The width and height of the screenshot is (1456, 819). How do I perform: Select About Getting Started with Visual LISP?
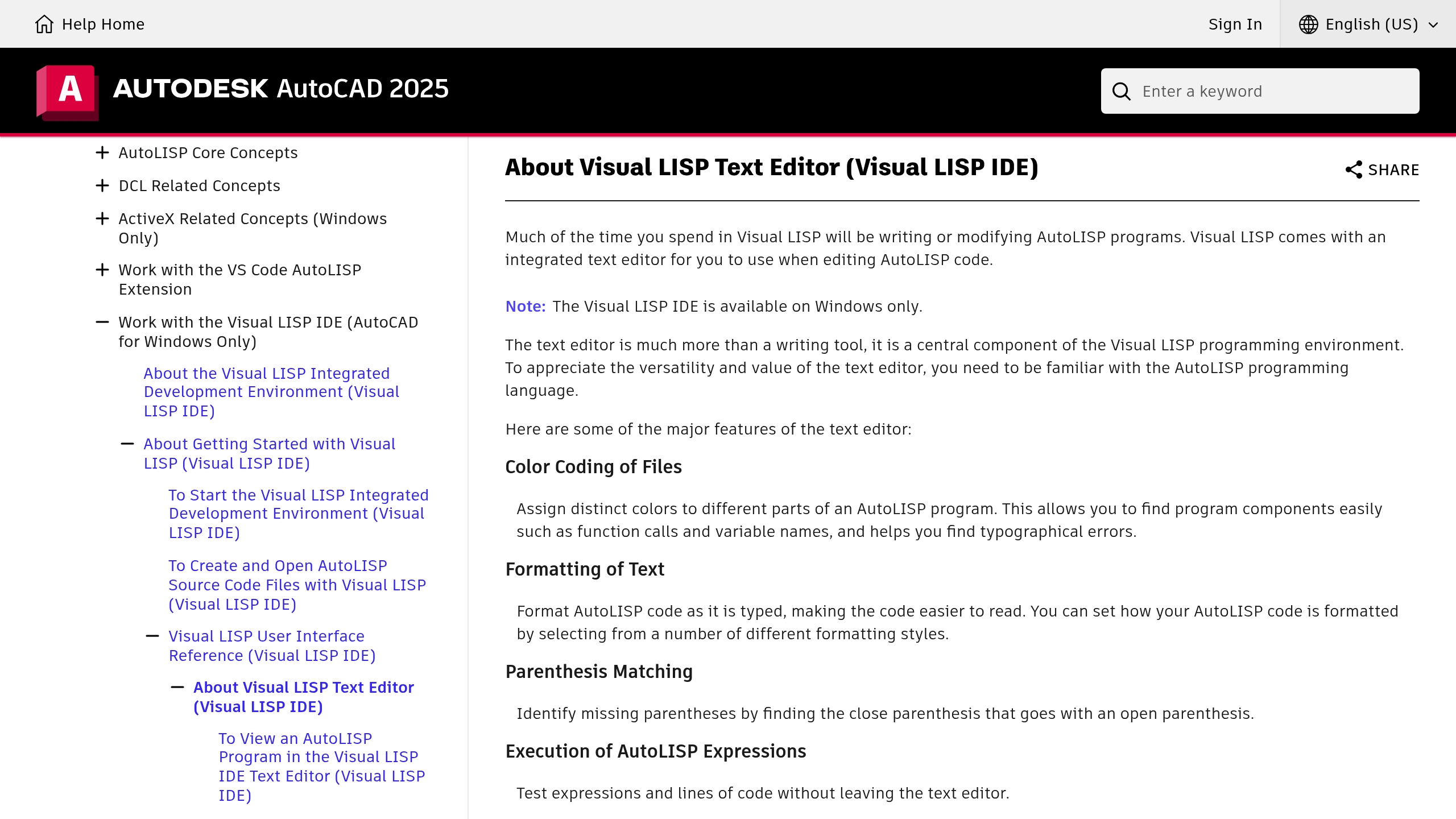click(x=269, y=453)
